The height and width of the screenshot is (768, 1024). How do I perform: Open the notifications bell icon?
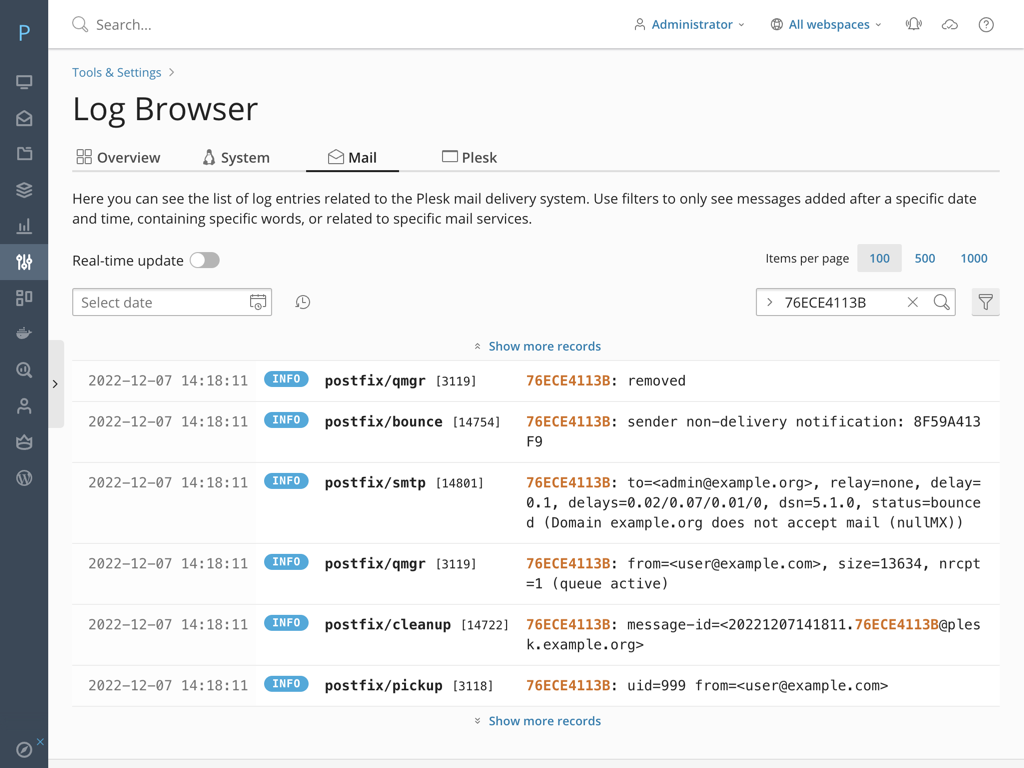914,25
